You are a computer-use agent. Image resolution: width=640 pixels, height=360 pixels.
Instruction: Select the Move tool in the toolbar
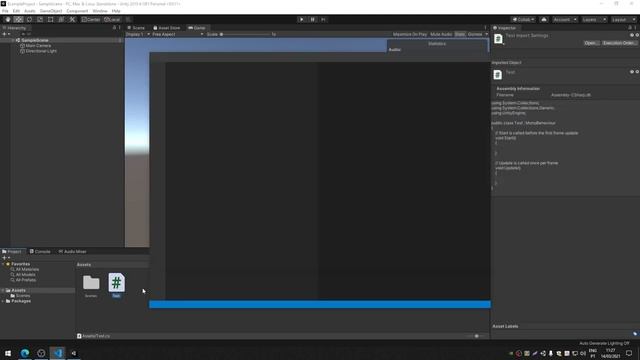tap(18, 20)
